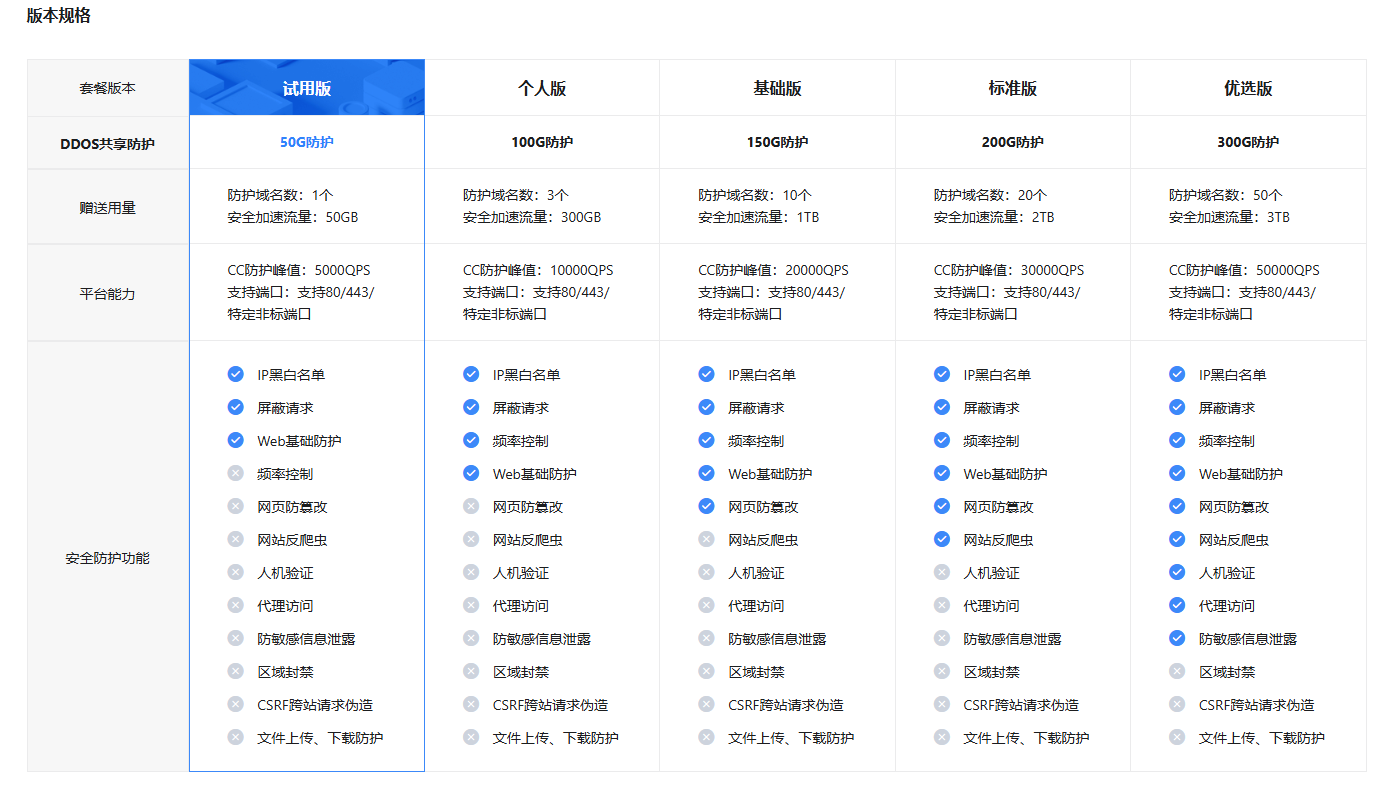The height and width of the screenshot is (796, 1394).
Task: Click the checkmark beside 防敏感信息泄露 in 优选版
Action: pos(1177,638)
